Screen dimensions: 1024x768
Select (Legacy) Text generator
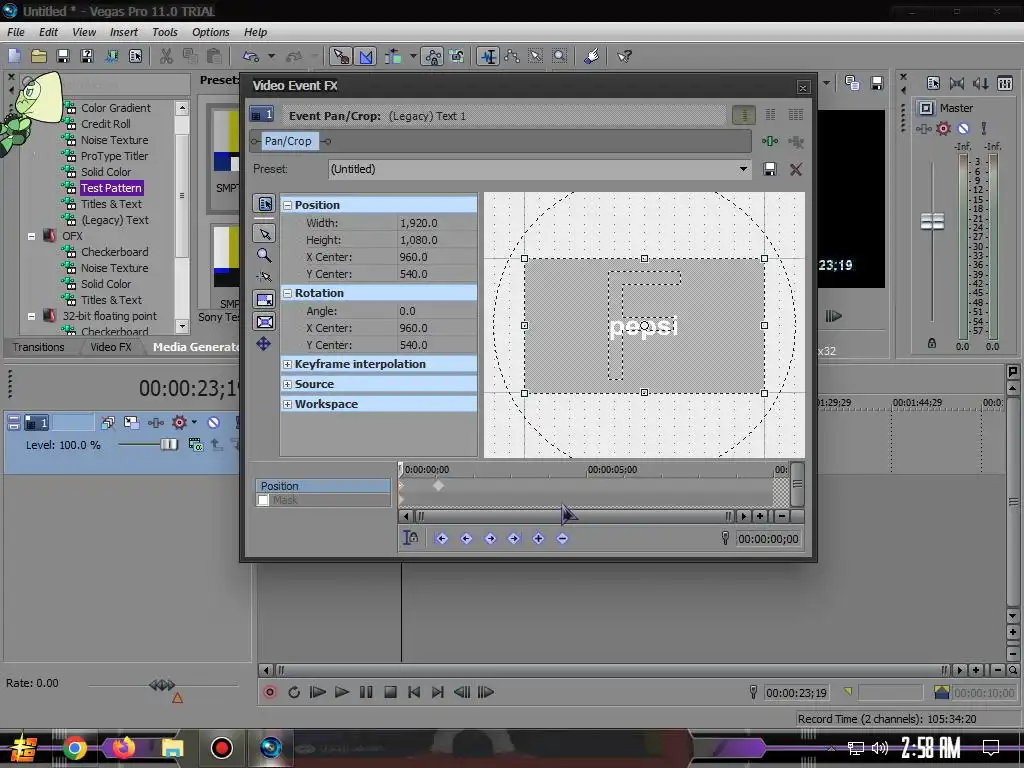(114, 220)
